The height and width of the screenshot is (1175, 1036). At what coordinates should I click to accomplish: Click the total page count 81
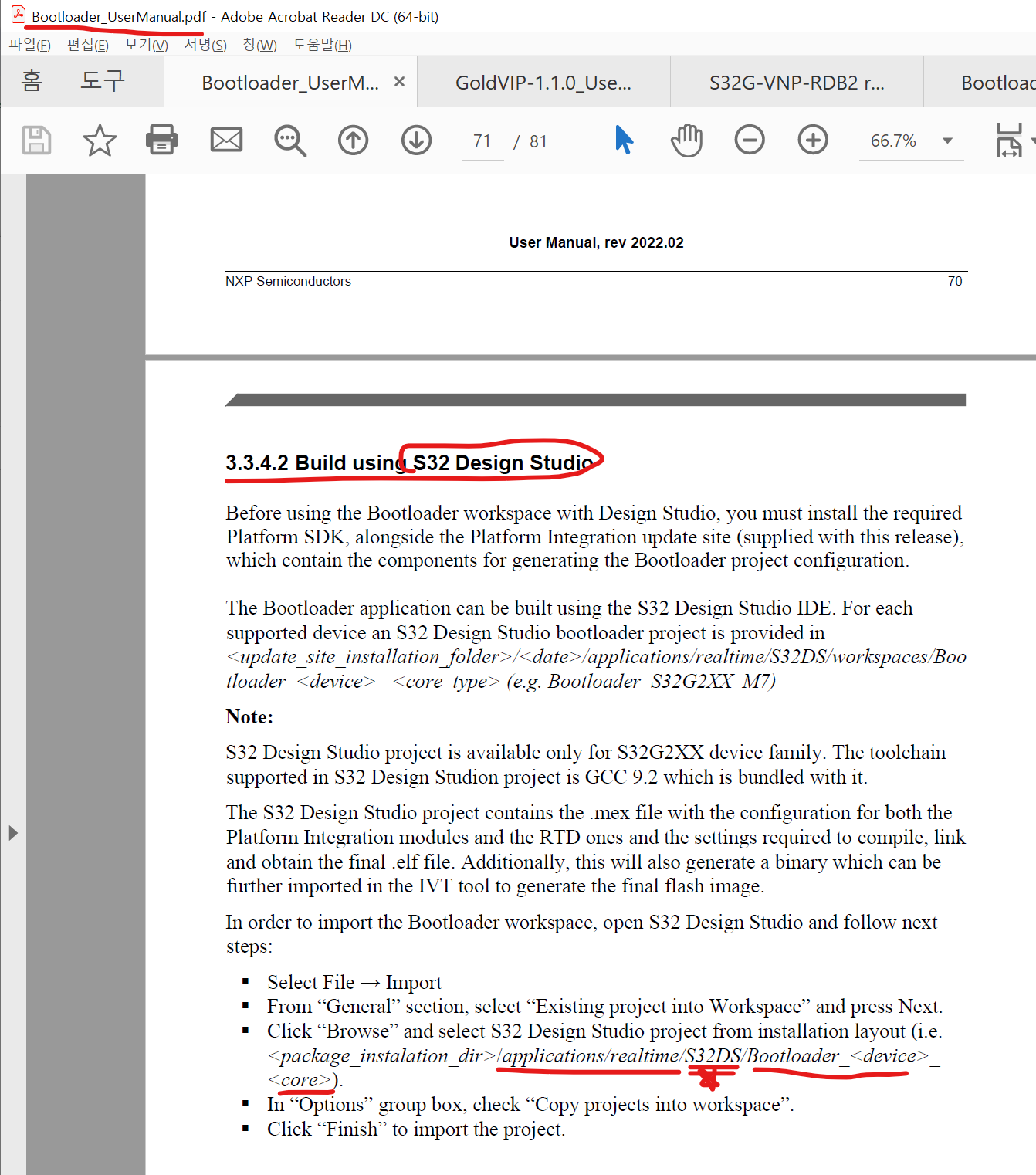[x=538, y=141]
